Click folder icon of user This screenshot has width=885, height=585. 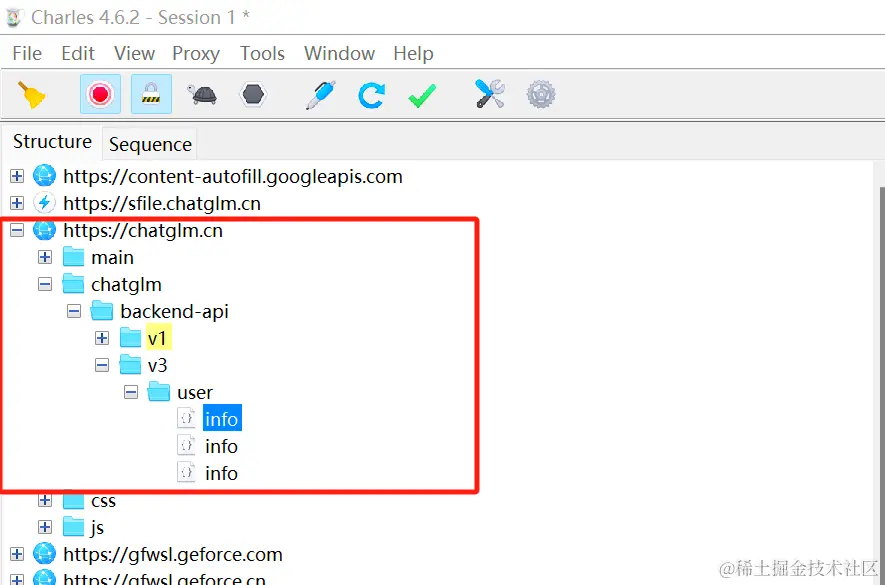tap(159, 391)
